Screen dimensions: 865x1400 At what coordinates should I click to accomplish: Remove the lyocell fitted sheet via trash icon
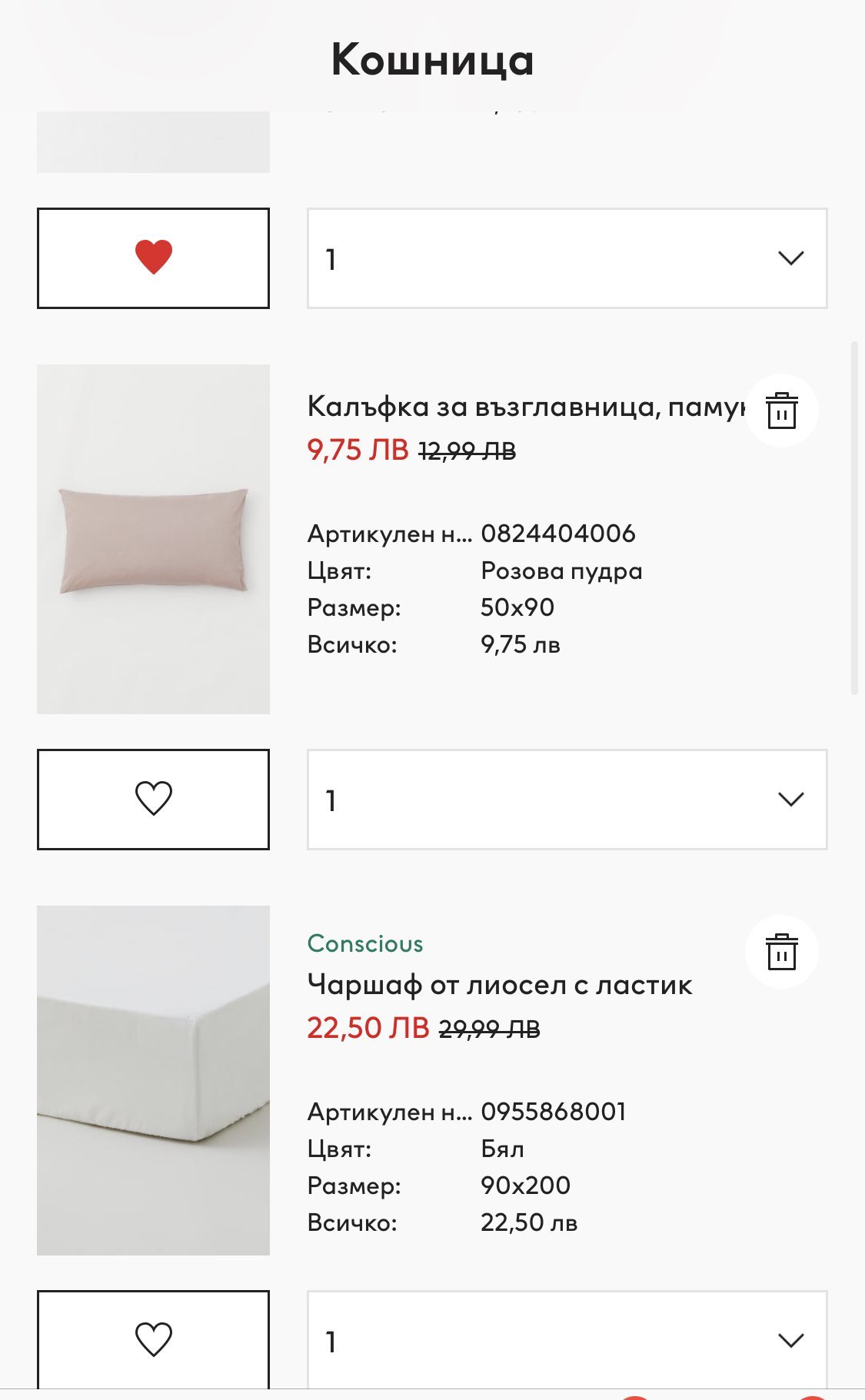pos(781,952)
